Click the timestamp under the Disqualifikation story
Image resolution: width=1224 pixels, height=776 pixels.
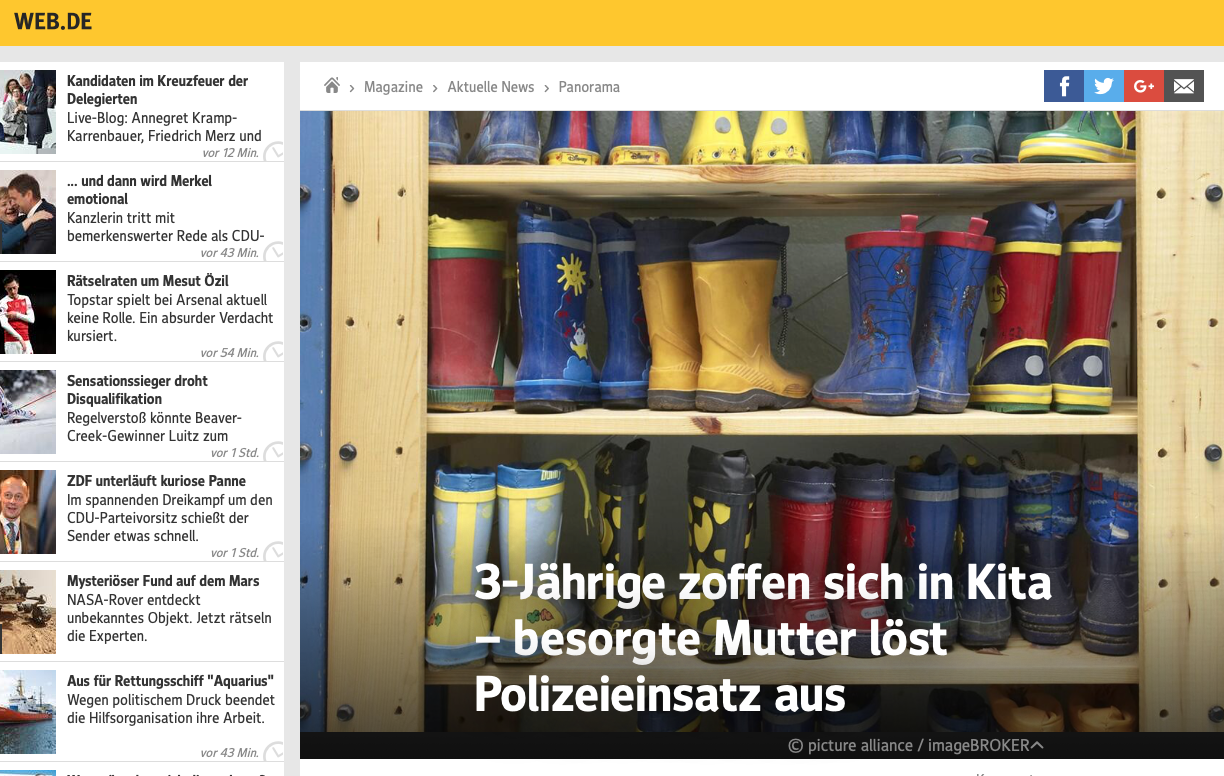(235, 453)
